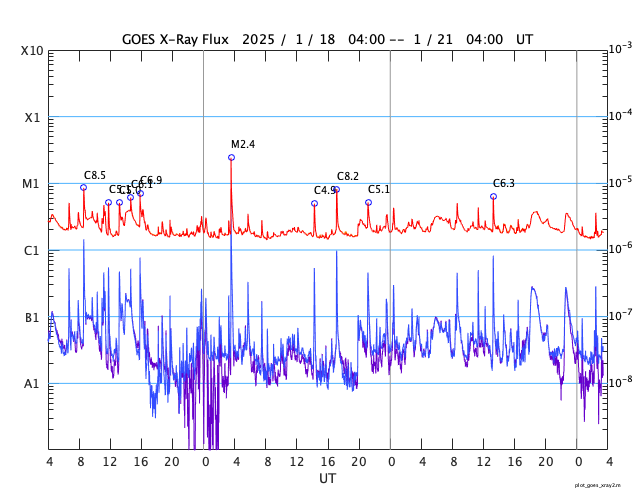The width and height of the screenshot is (640, 500).
Task: Click the A1 y-axis label
Action: [x=32, y=384]
